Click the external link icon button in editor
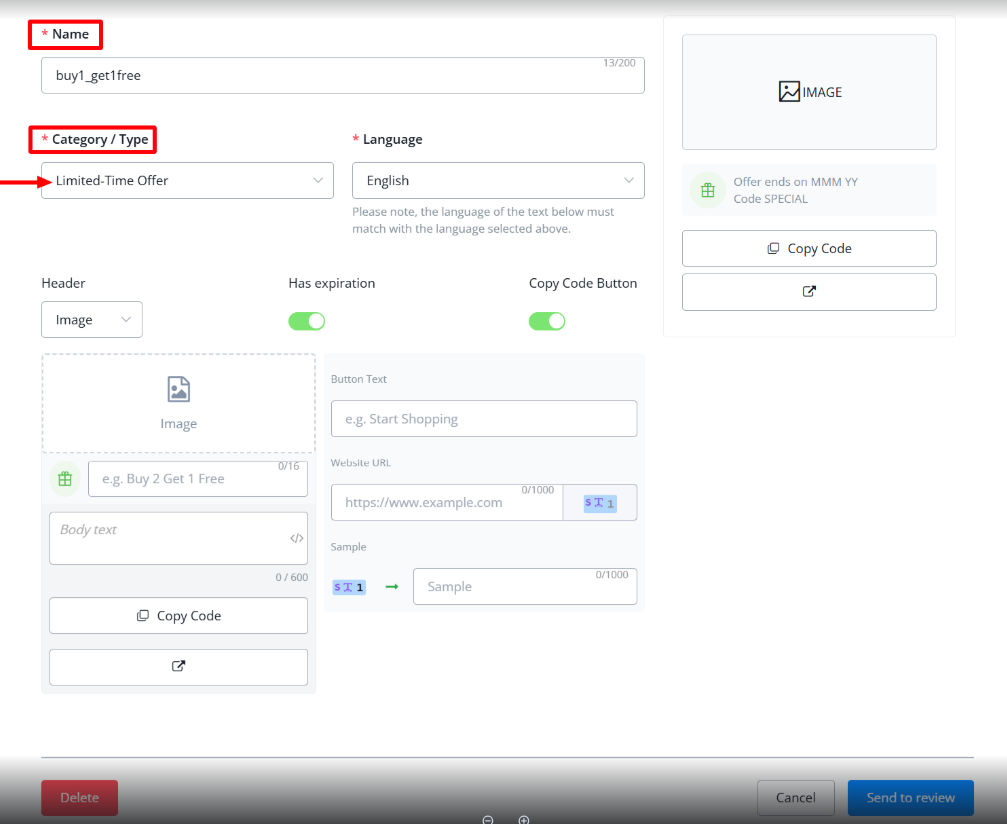This screenshot has height=824, width=1007. [x=178, y=667]
